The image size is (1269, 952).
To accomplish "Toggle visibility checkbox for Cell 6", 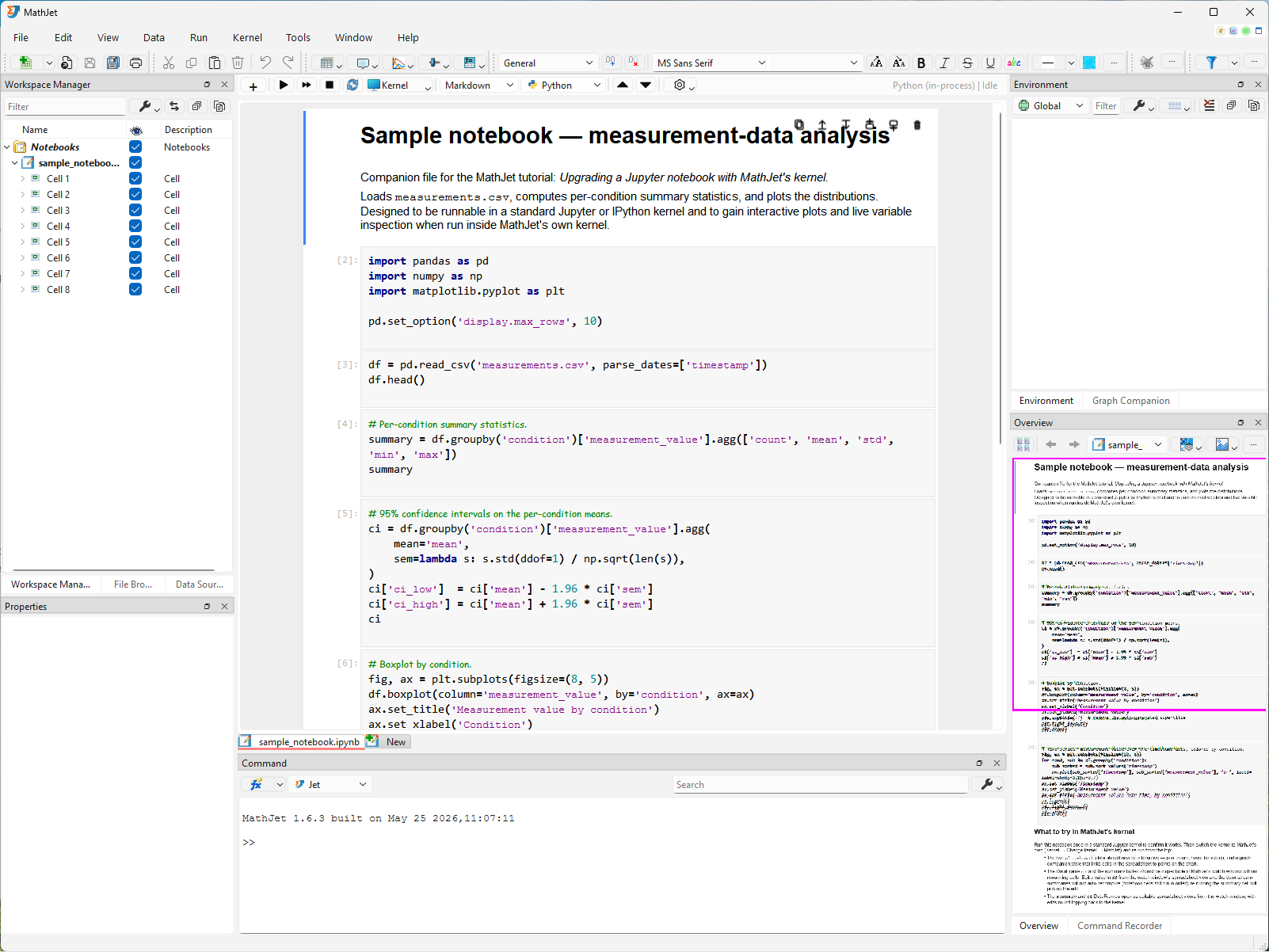I will click(x=135, y=257).
